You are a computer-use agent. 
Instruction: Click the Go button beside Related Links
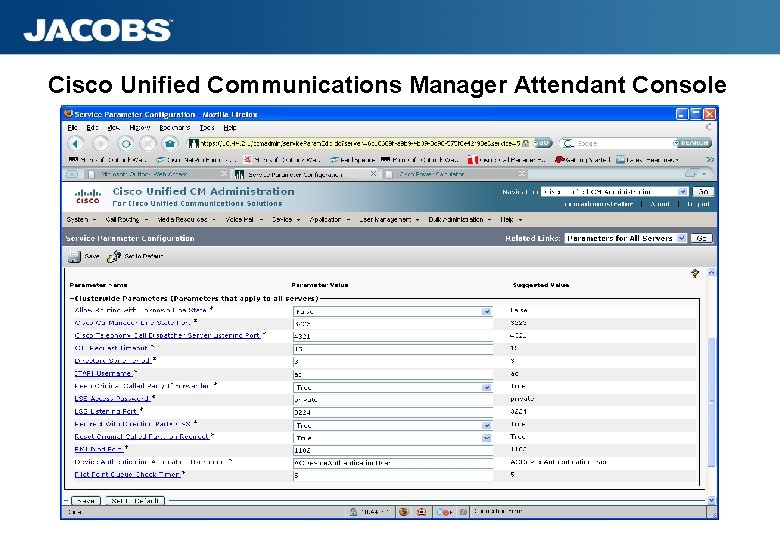point(701,238)
